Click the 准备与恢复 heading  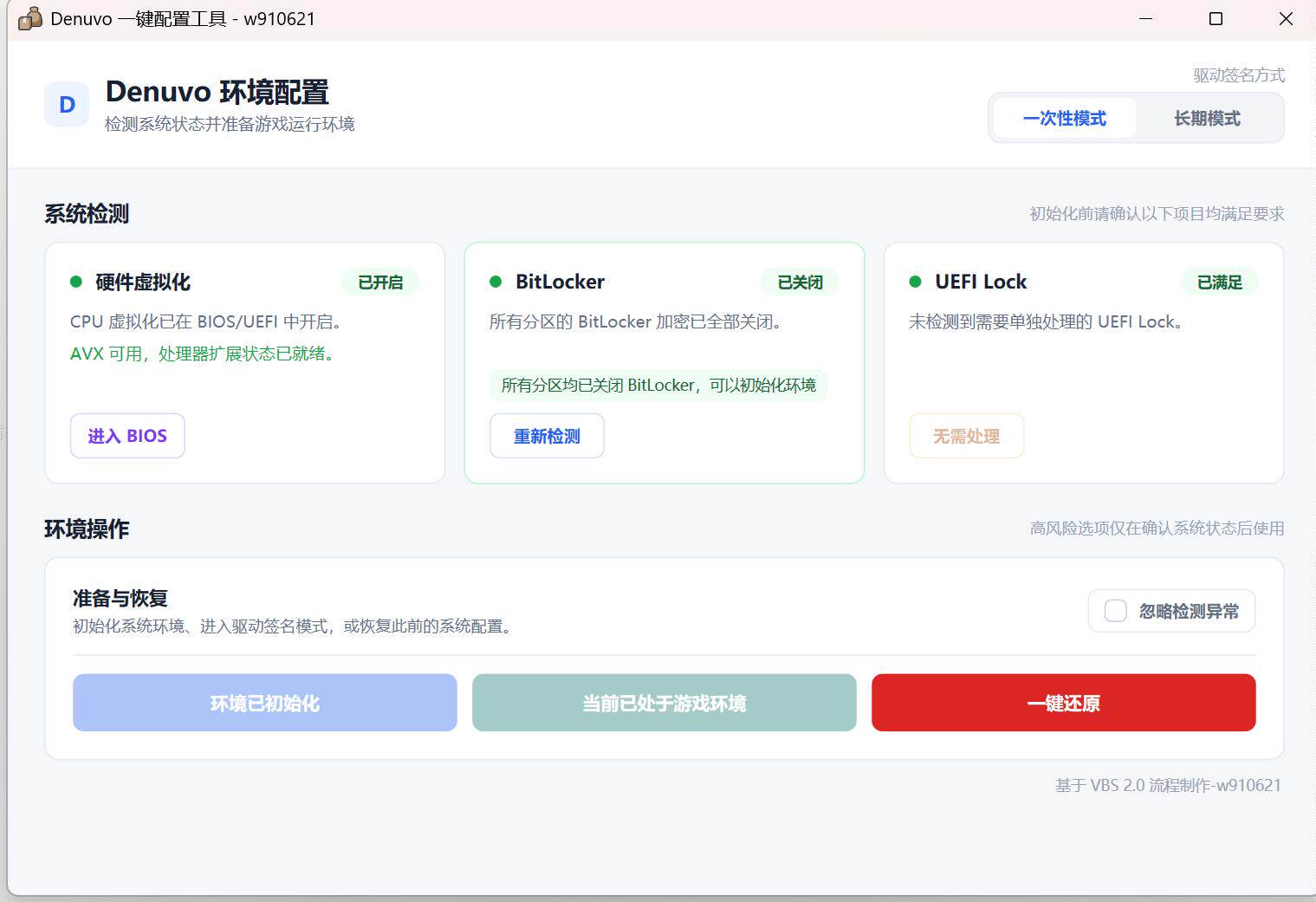(120, 598)
